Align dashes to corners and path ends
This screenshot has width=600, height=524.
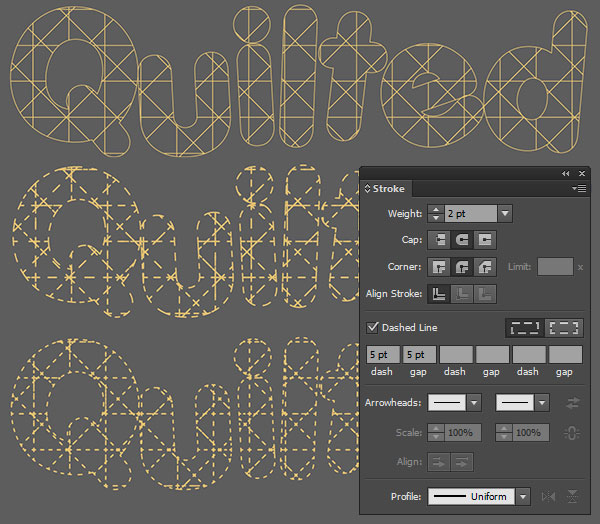(565, 327)
